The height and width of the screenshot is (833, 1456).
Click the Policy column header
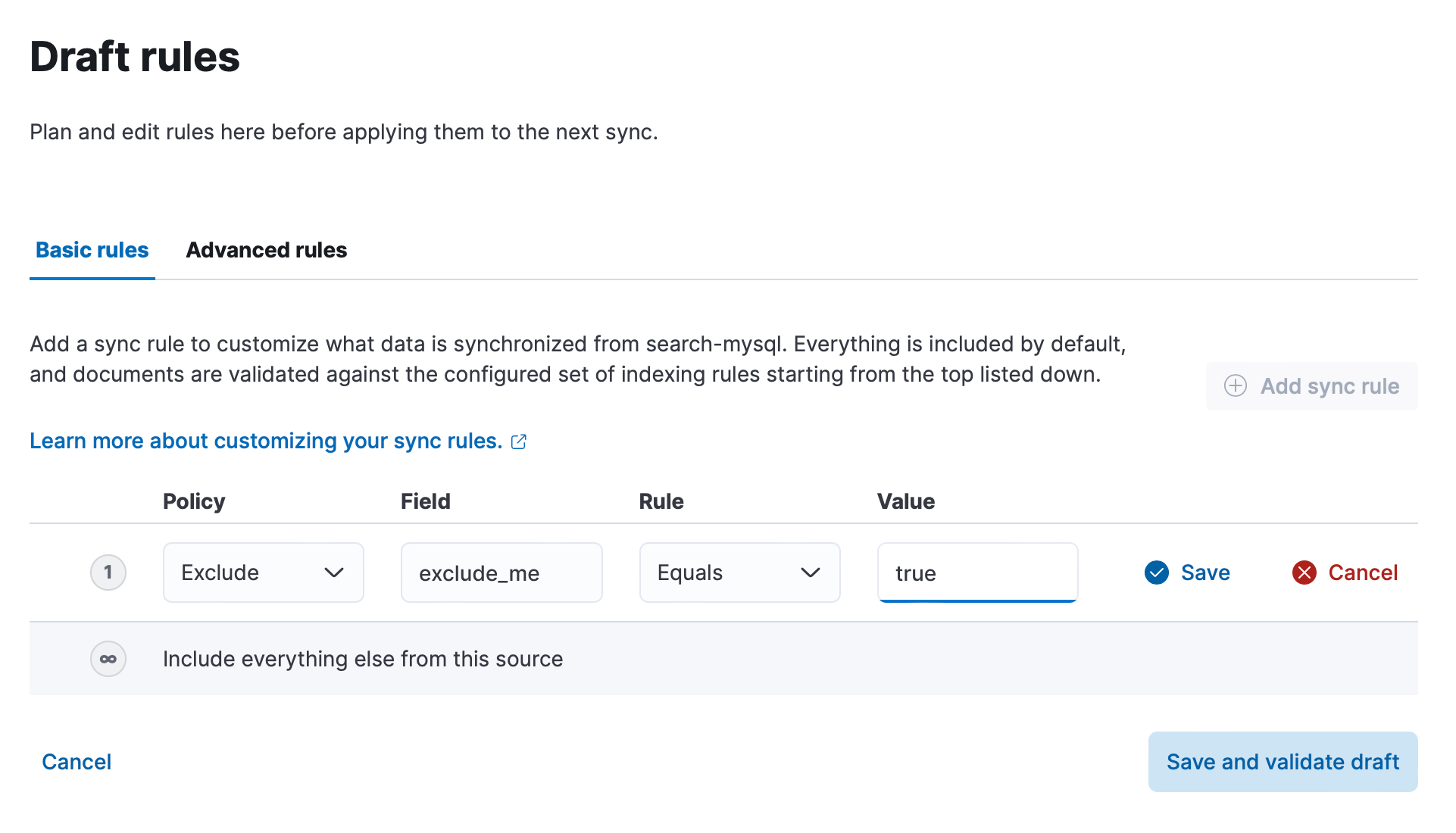[x=194, y=501]
